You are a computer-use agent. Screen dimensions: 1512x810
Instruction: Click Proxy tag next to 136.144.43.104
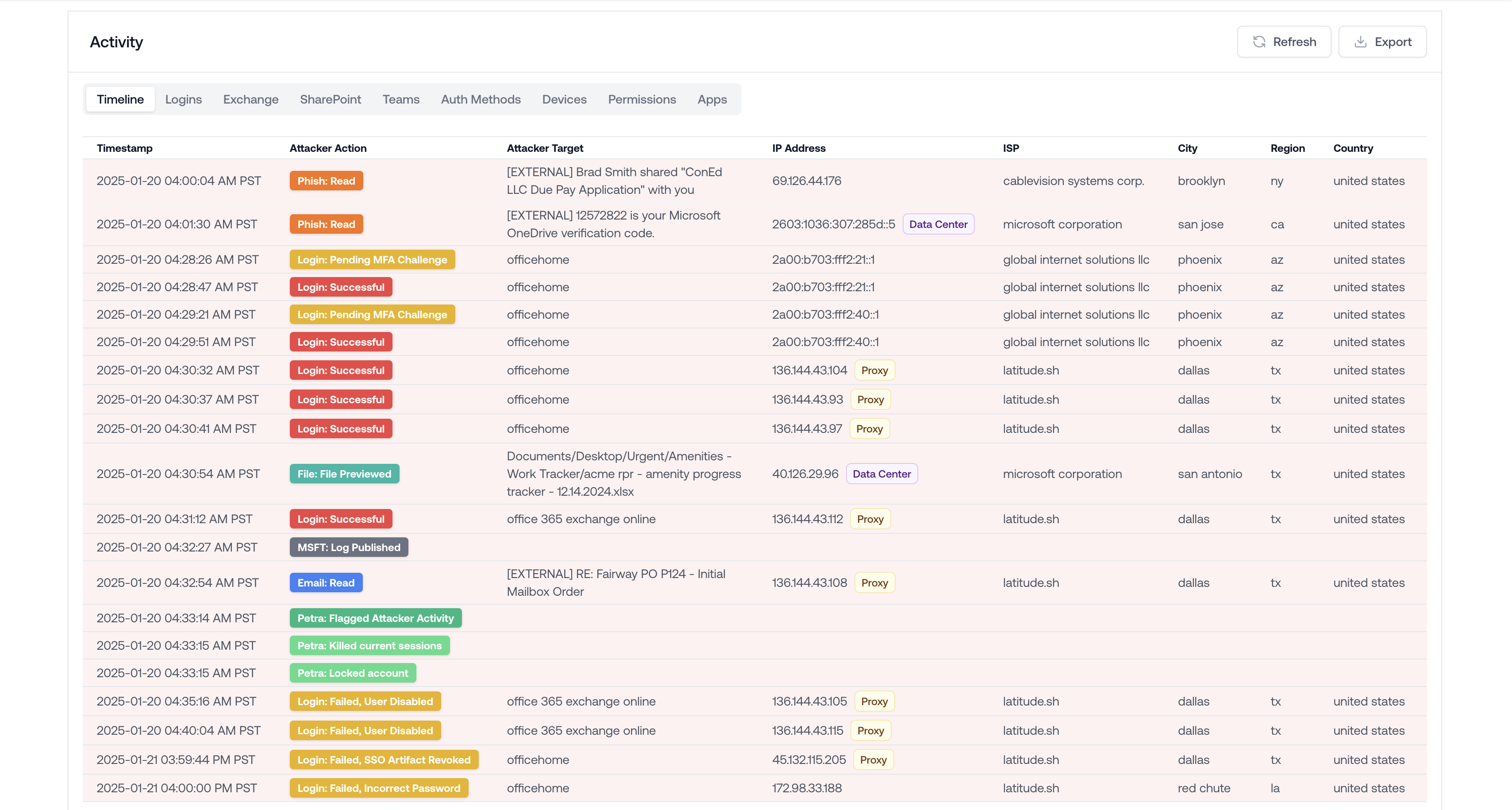(x=874, y=370)
